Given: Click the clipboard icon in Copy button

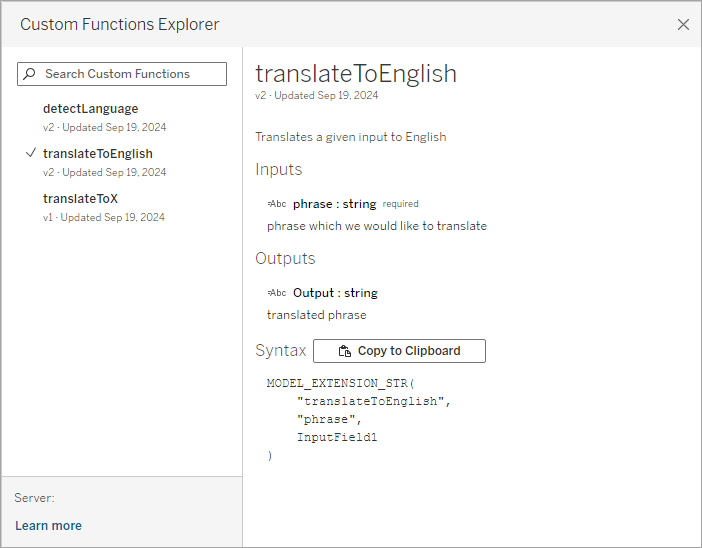Looking at the screenshot, I should tap(345, 351).
